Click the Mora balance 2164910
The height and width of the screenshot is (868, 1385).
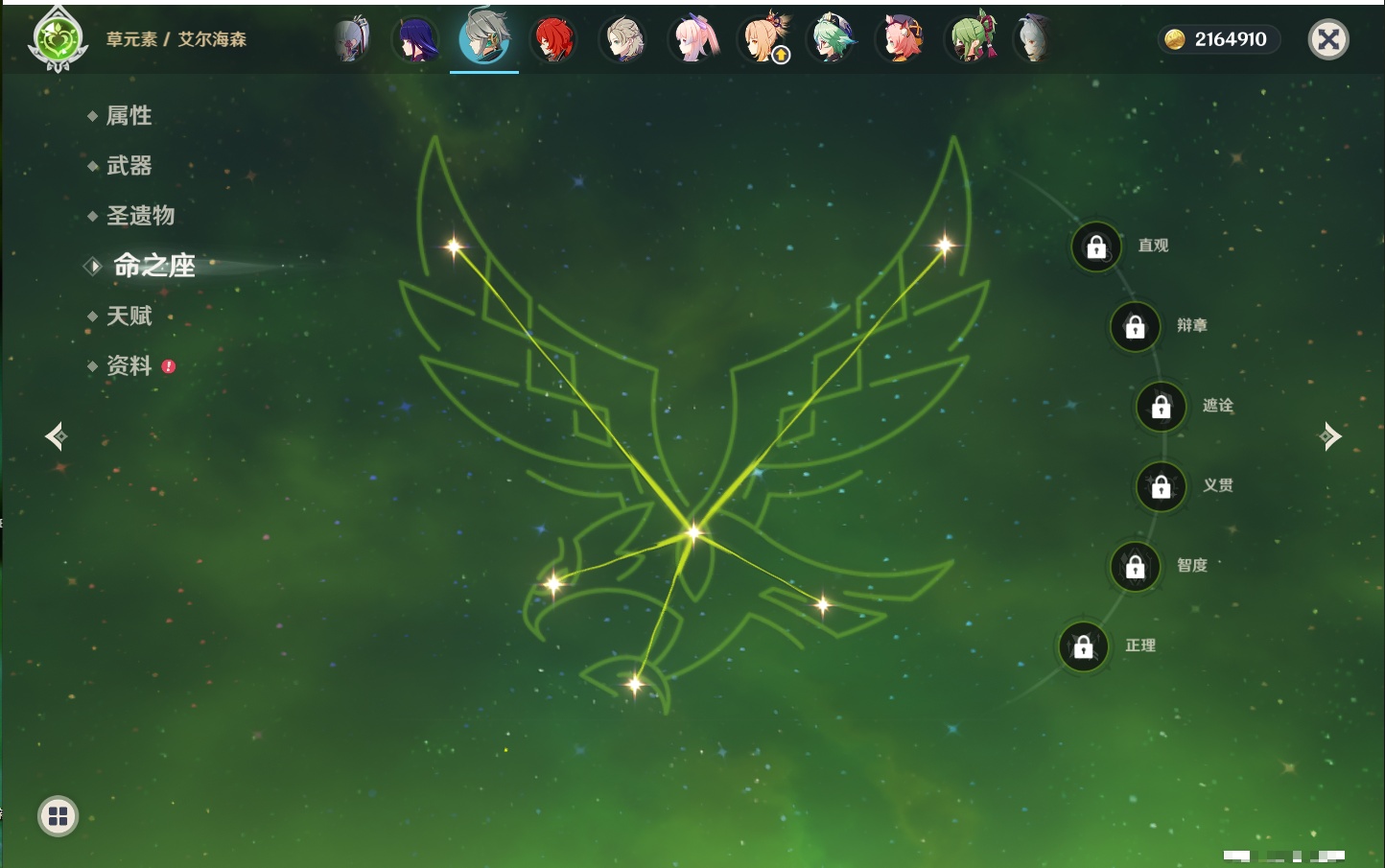click(x=1218, y=39)
